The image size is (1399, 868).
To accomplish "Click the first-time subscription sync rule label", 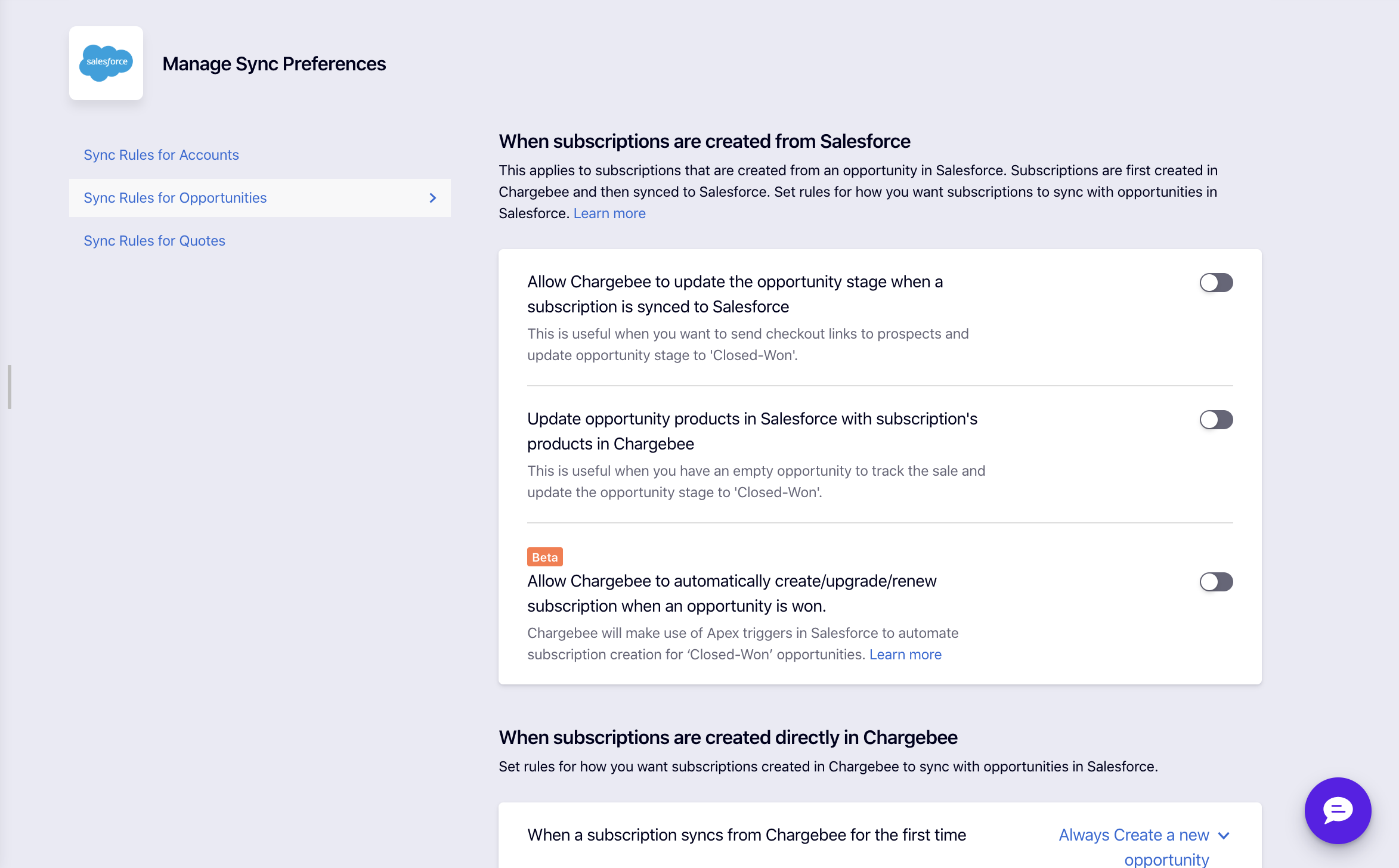I will point(746,835).
